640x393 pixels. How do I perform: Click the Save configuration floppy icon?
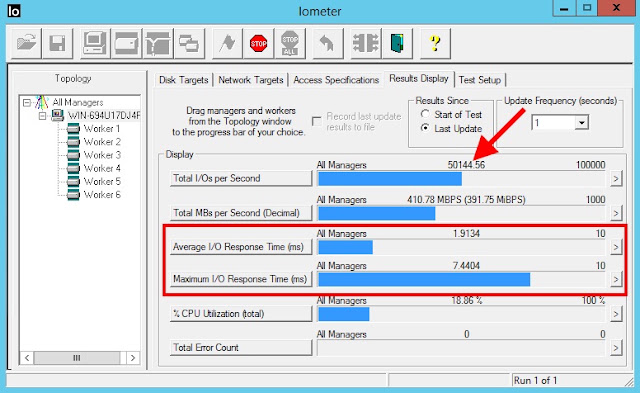(x=58, y=43)
